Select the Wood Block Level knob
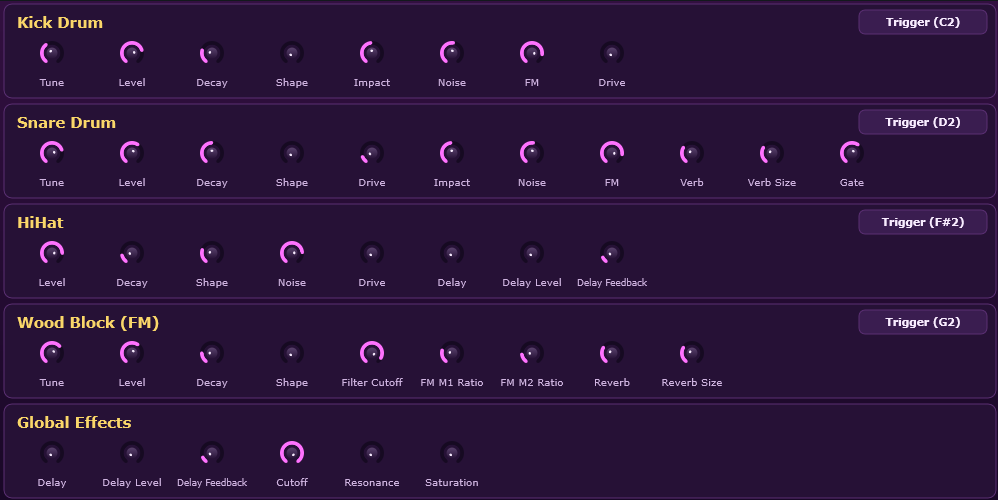 [x=132, y=352]
